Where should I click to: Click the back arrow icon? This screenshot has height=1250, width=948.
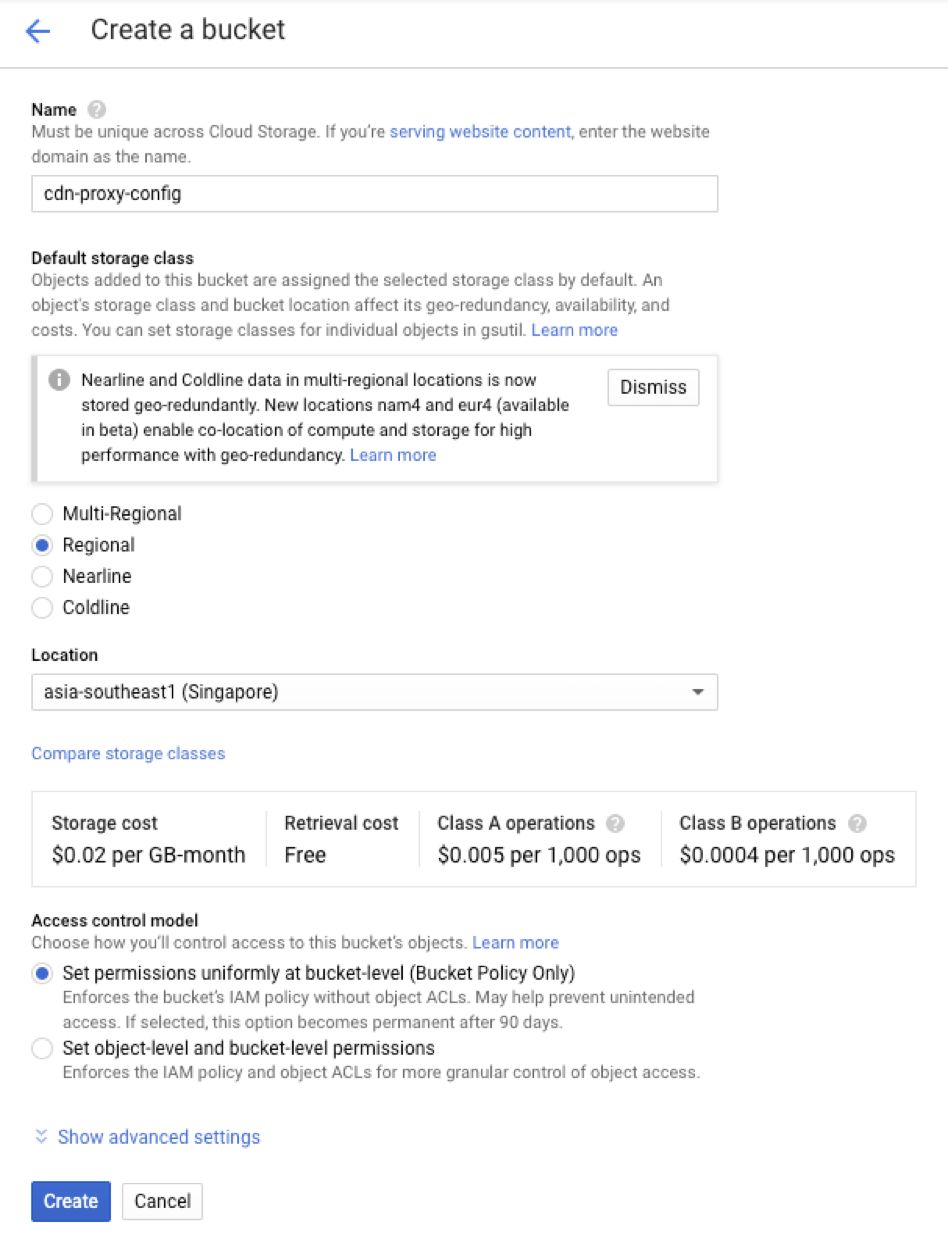(x=38, y=31)
